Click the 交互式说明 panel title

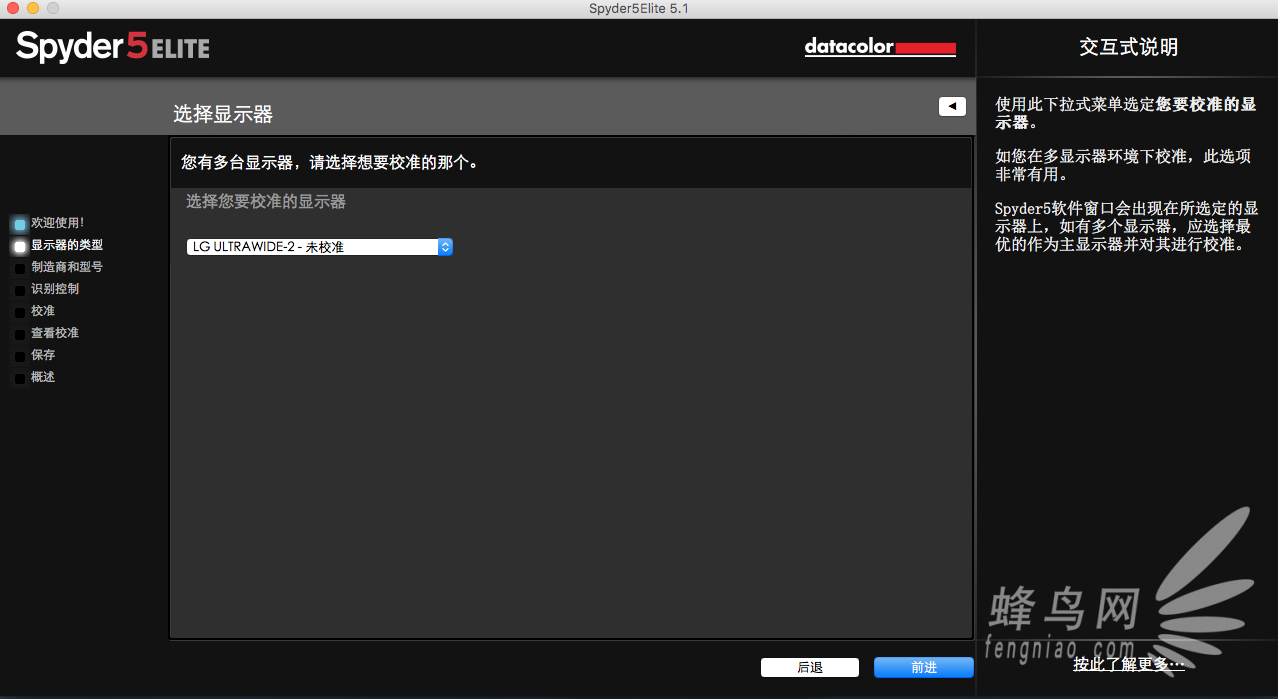(x=1129, y=47)
